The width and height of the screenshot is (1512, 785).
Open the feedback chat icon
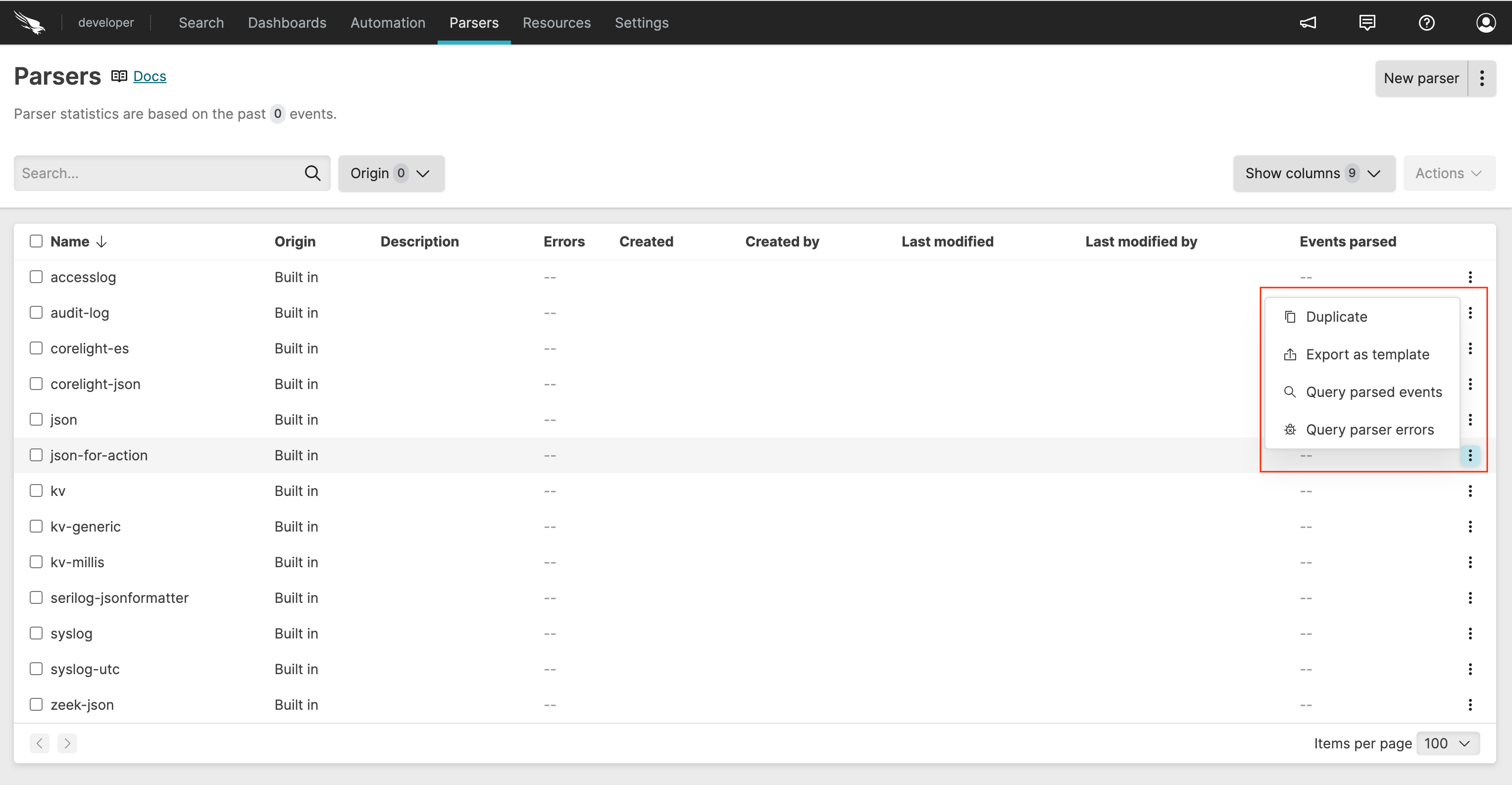1367,22
